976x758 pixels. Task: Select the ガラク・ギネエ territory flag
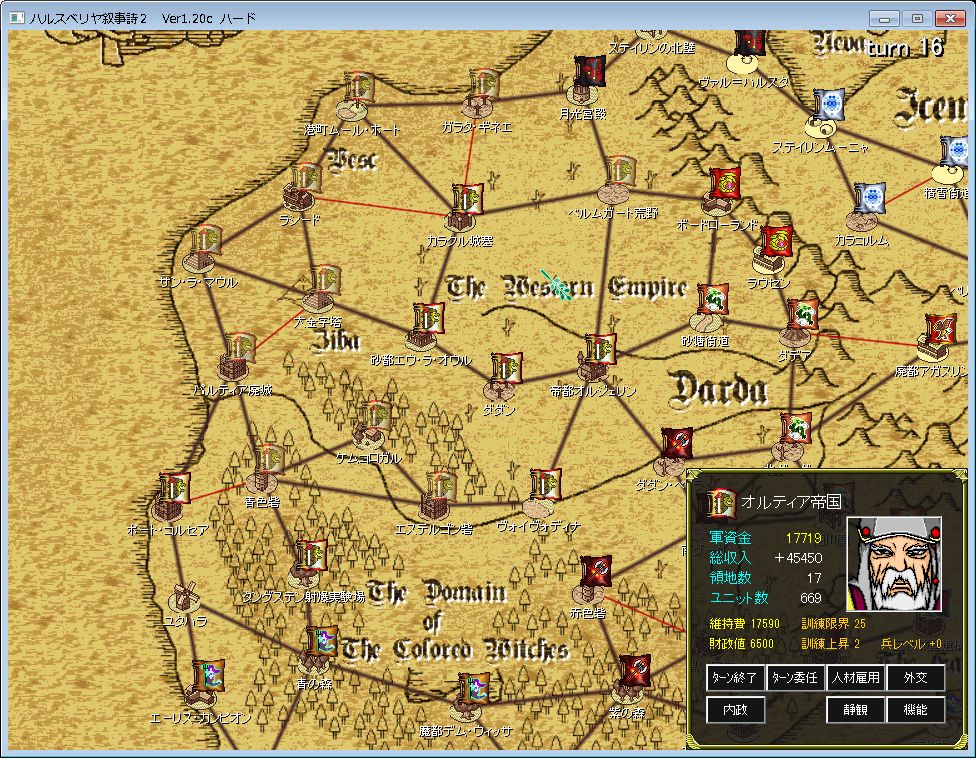pyautogui.click(x=484, y=85)
